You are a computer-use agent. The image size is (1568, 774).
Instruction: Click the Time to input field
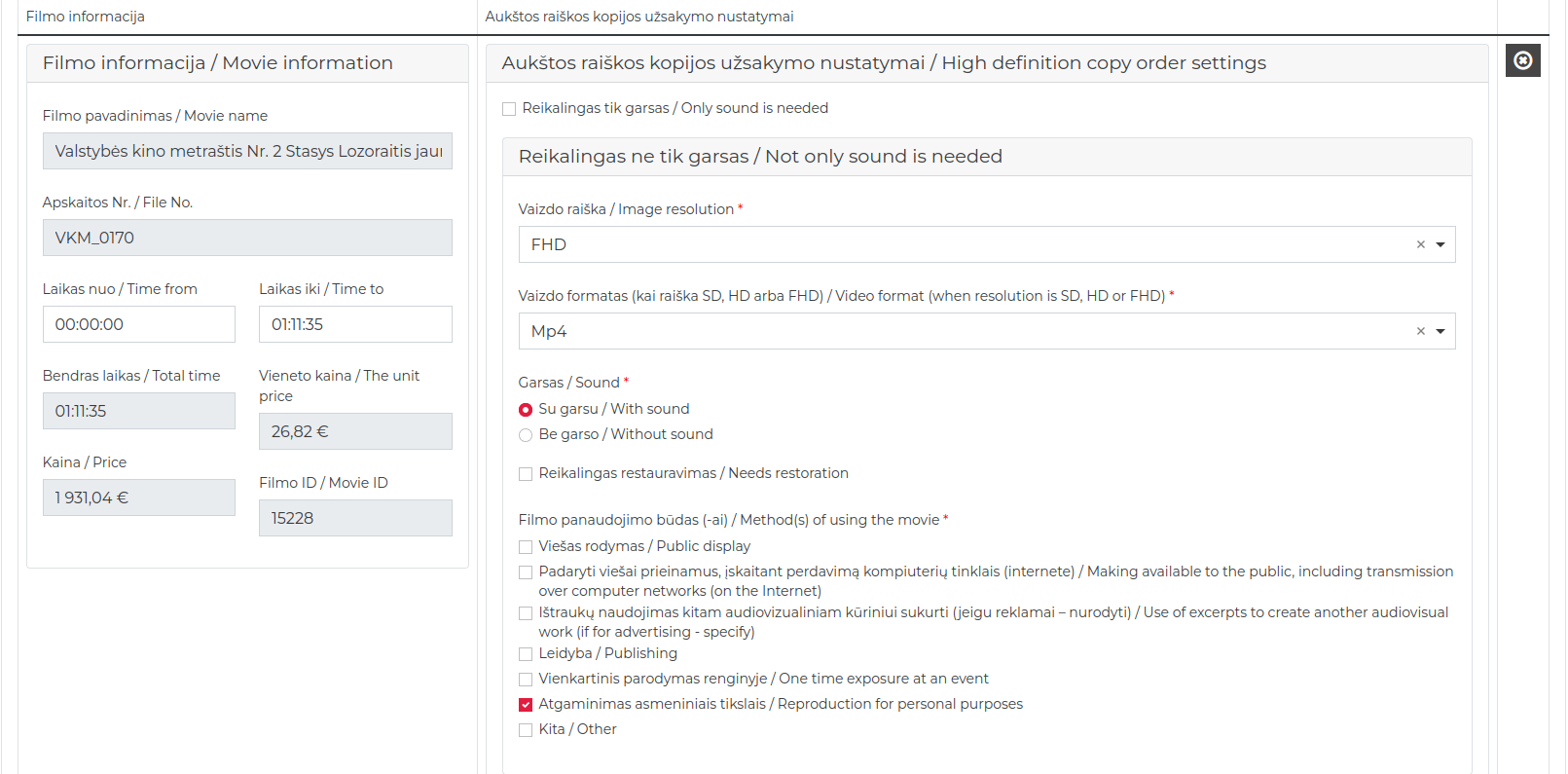coord(355,324)
